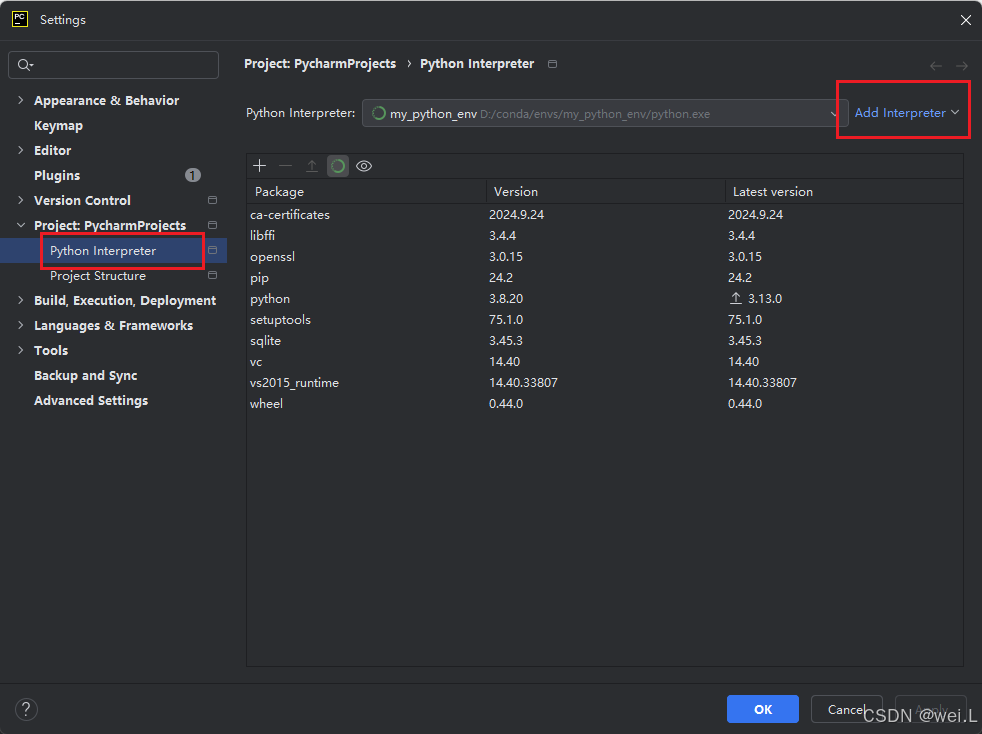Close the Settings dialog
Screen dimensions: 982x734
[966, 20]
